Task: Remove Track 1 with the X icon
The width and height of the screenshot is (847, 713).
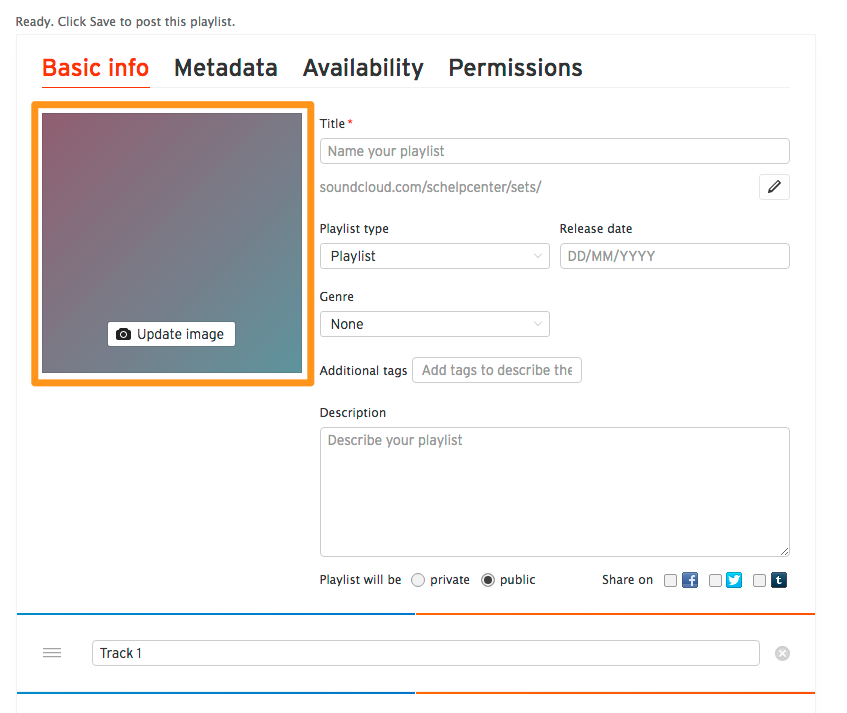Action: (x=782, y=654)
